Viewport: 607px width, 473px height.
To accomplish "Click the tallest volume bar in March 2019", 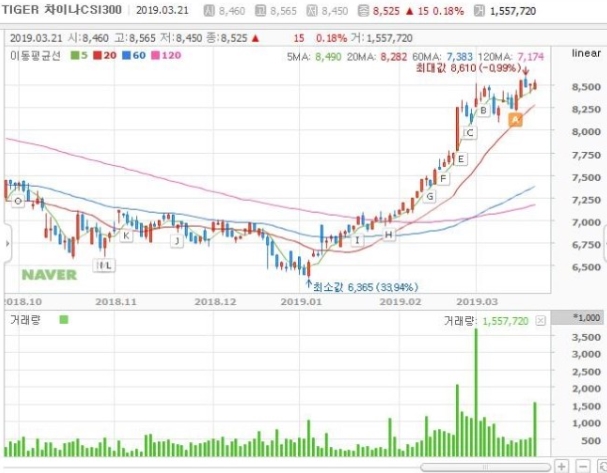I will pyautogui.click(x=476, y=392).
